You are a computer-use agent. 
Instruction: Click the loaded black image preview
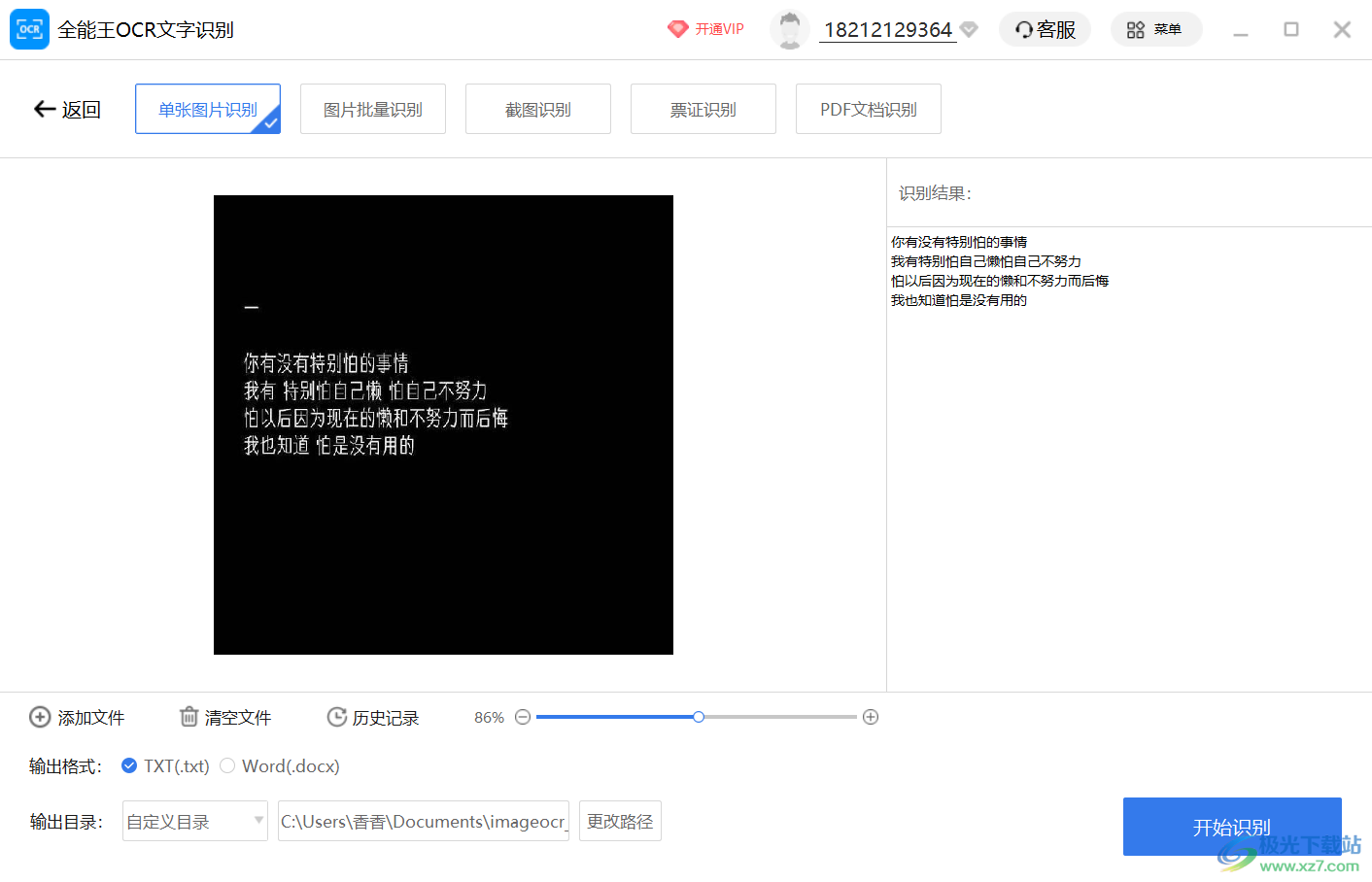pyautogui.click(x=443, y=424)
